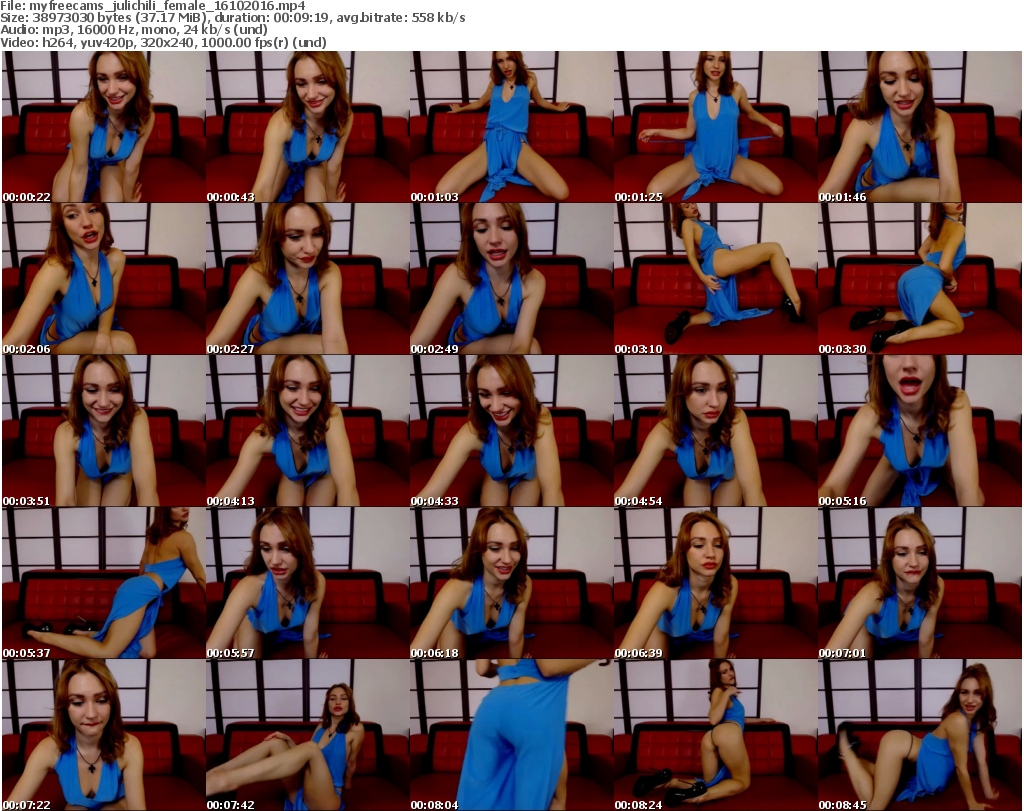The width and height of the screenshot is (1024, 811).
Task: Click the 00:02:27 timestamp label
Action: click(231, 349)
